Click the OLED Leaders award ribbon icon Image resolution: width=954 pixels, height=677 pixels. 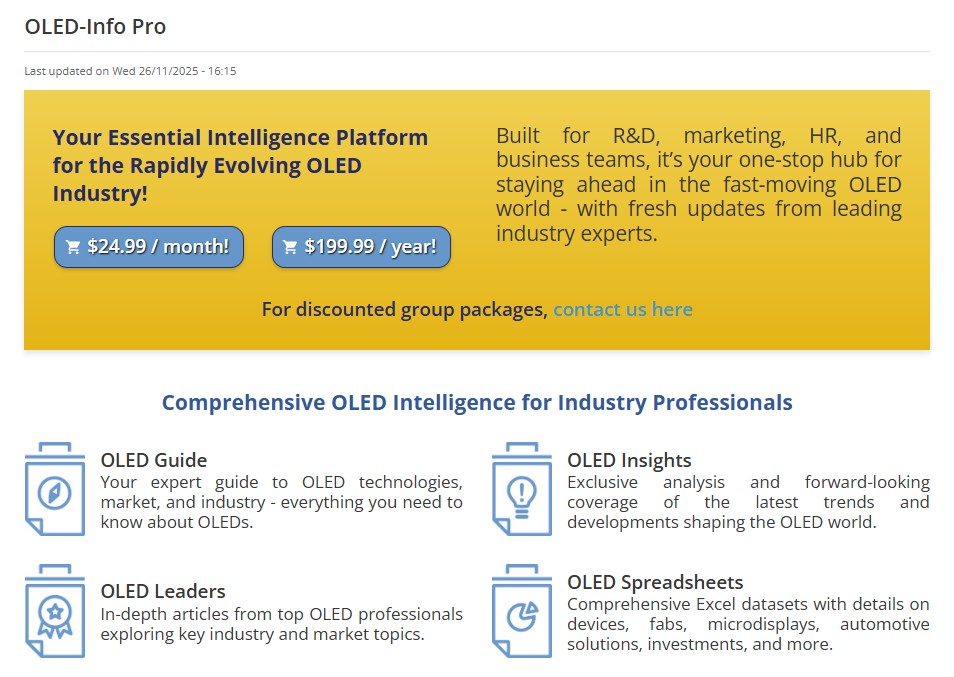point(55,618)
